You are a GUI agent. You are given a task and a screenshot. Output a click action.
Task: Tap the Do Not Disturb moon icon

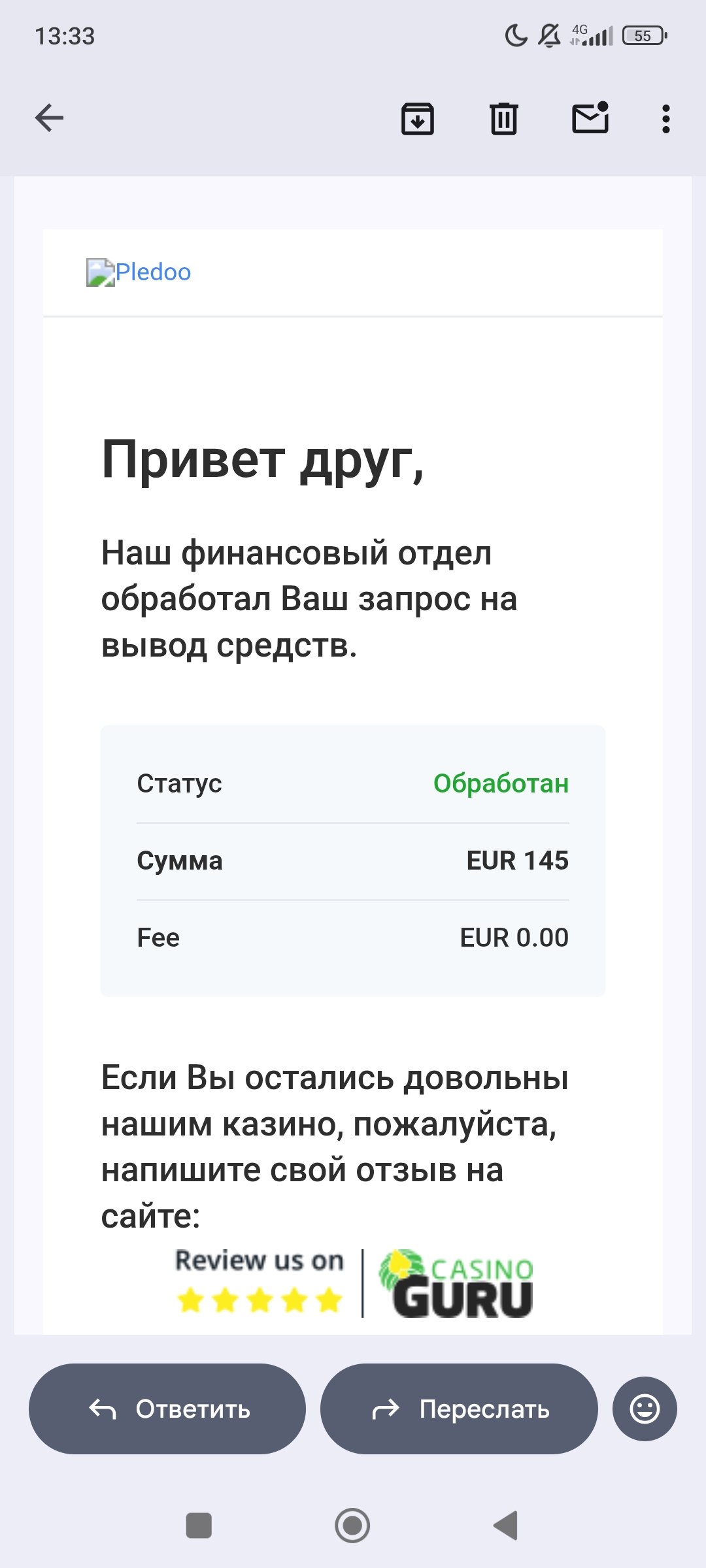[516, 35]
